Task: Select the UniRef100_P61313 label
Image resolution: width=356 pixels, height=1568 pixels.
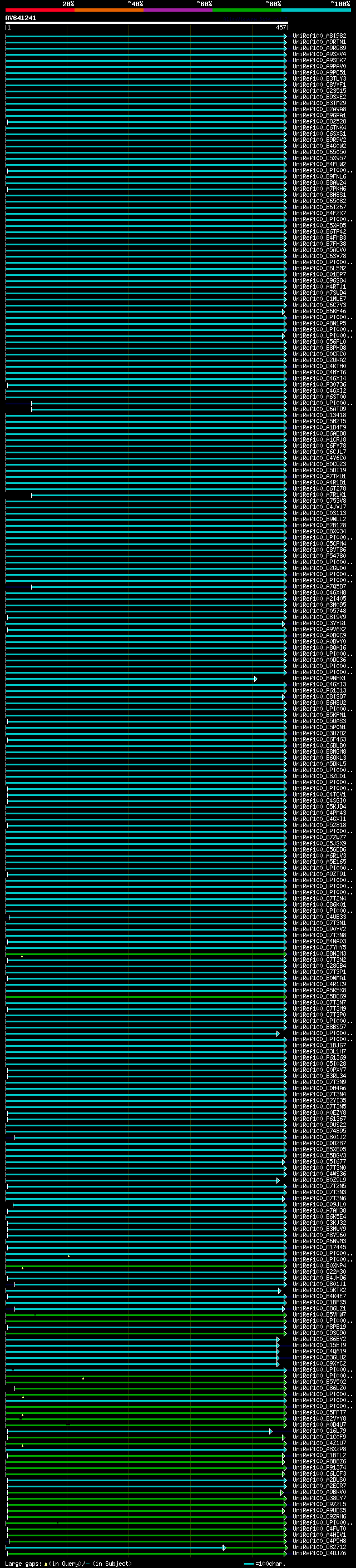Action: click(319, 690)
